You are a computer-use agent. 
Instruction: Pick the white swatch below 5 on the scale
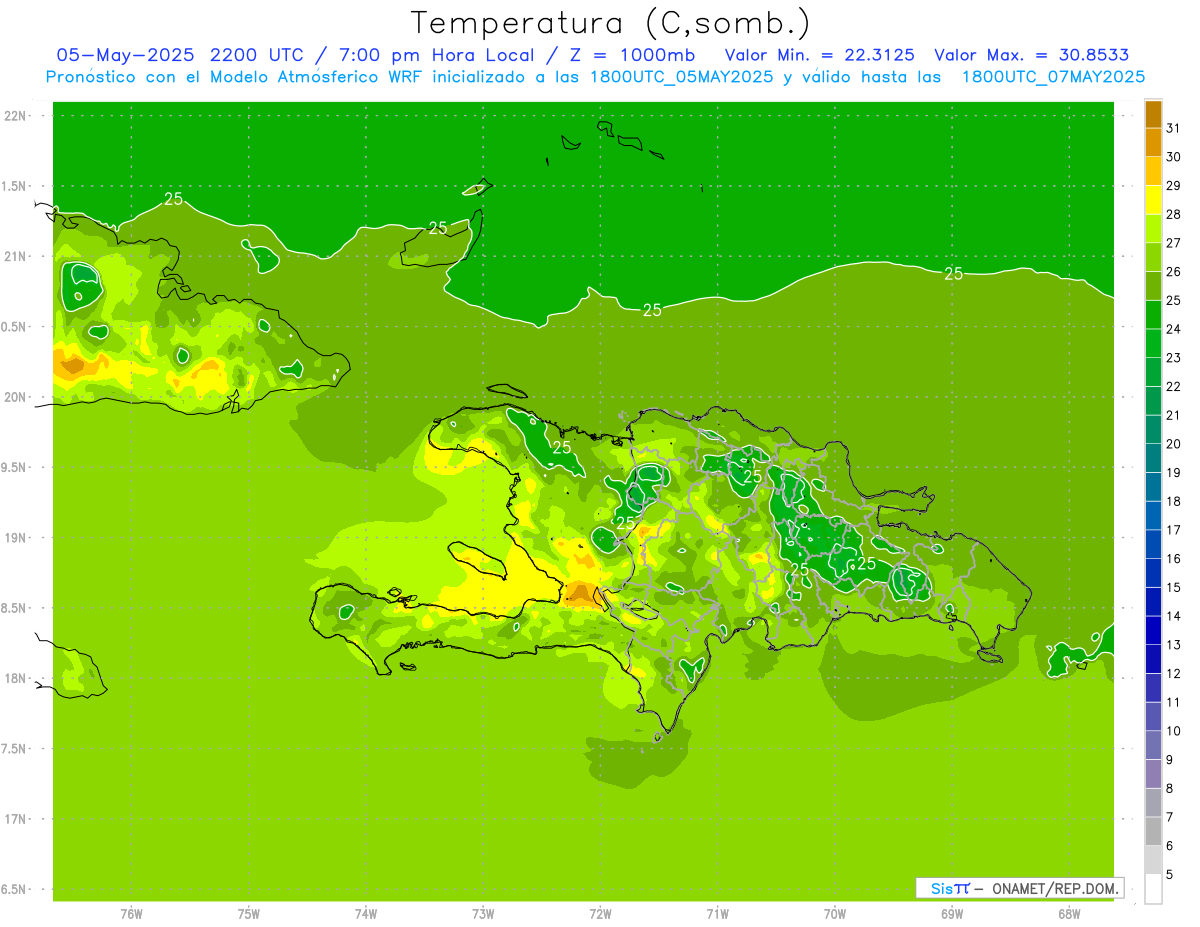[1153, 888]
